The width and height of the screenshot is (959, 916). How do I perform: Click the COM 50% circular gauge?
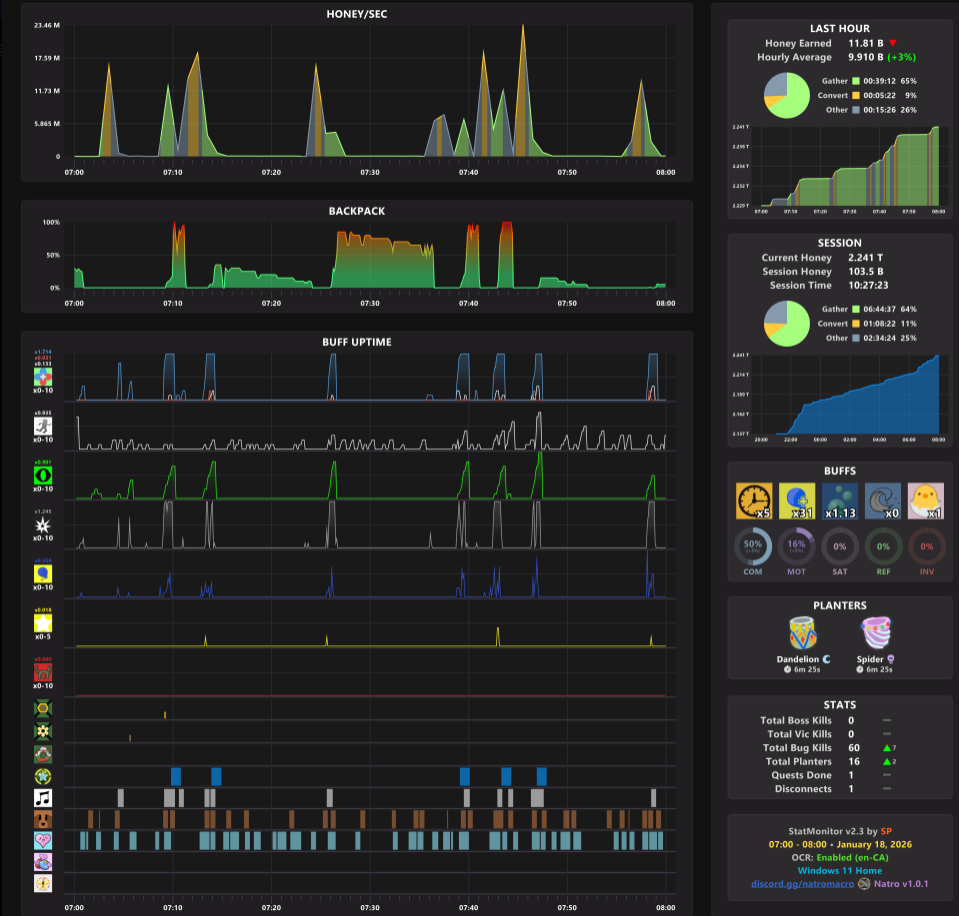tap(753, 546)
